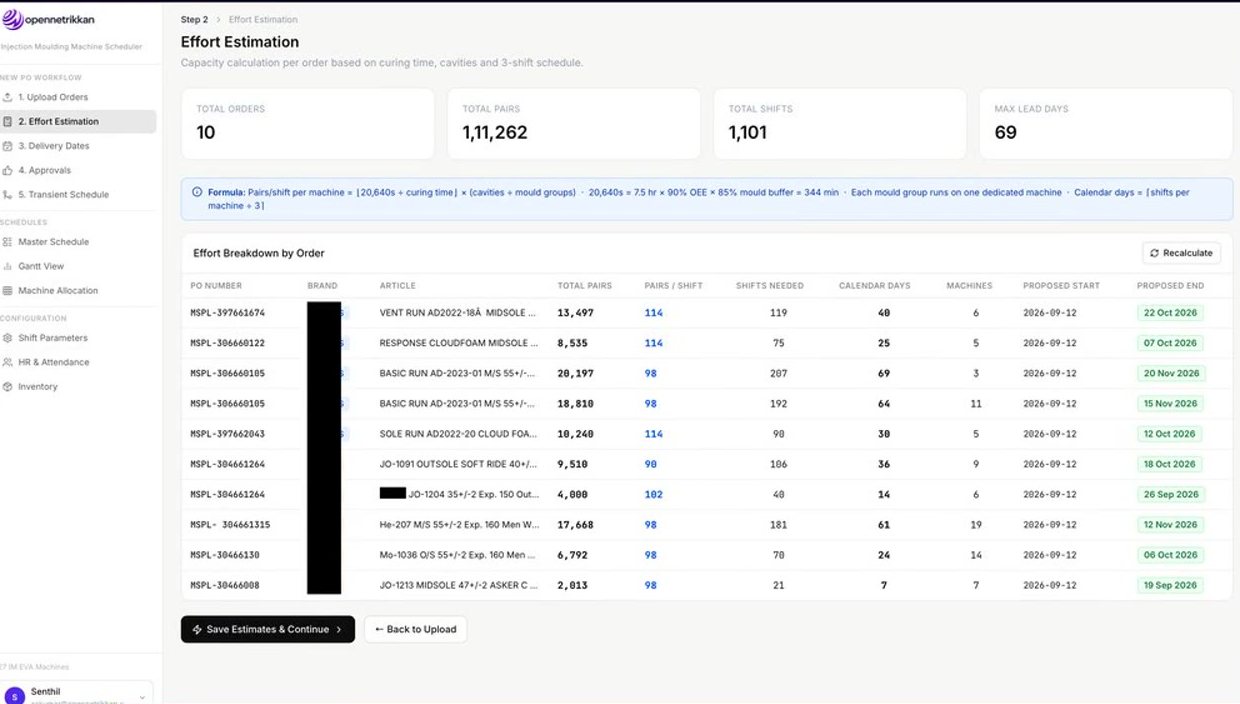Screen dimensions: 1240x704
Task: Click article Mo-1036 O/S 55+/-2
Action: point(460,555)
